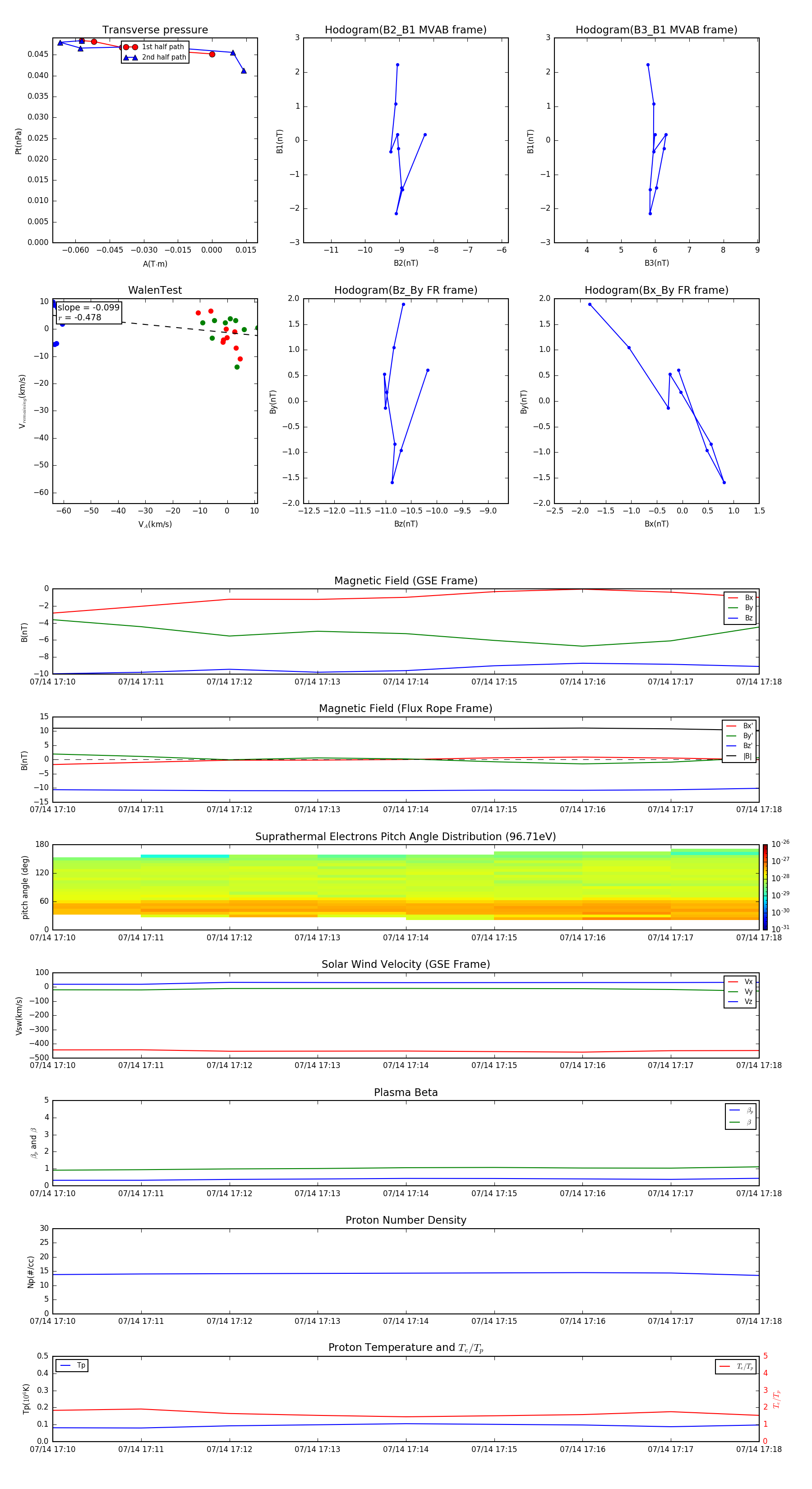The height and width of the screenshot is (1489, 812).
Task: Click the "pitch angle (deg)" y-axis label
Action: click(x=25, y=887)
